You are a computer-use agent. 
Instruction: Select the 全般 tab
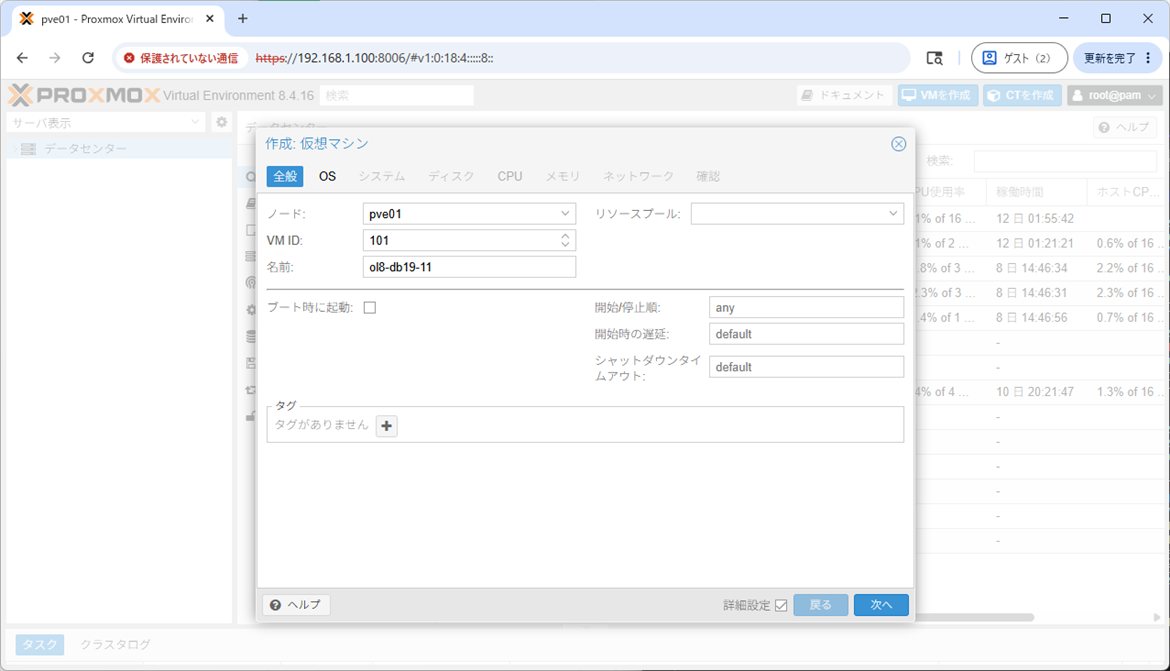pyautogui.click(x=285, y=176)
